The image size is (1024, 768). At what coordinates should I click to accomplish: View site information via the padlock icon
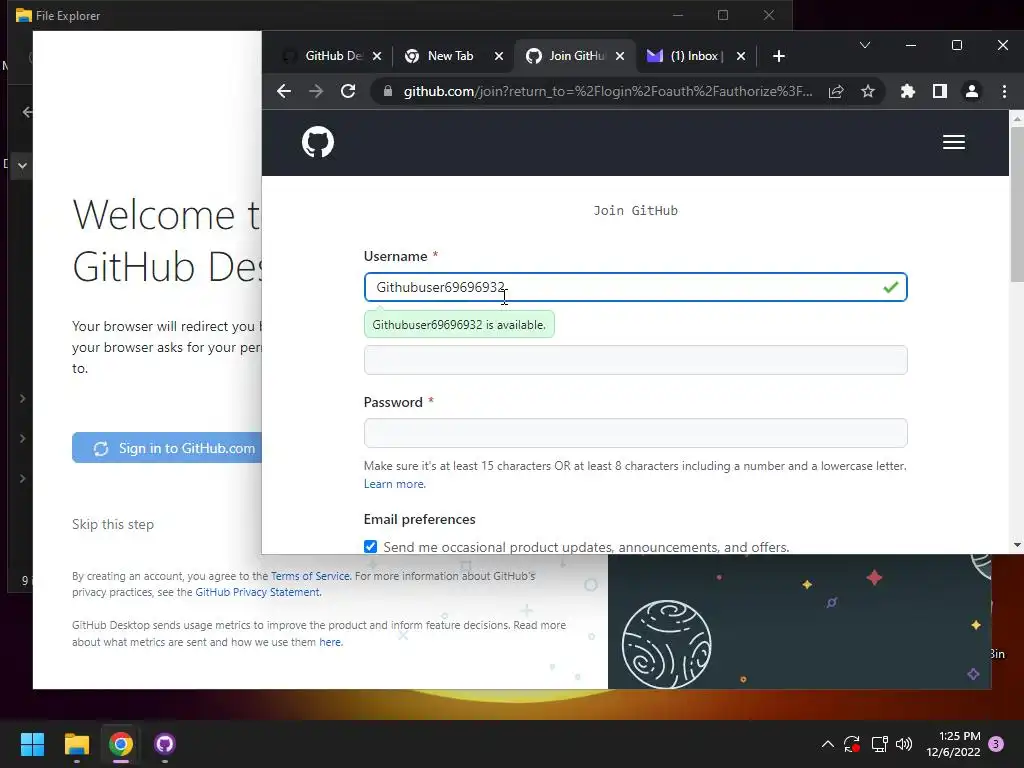pyautogui.click(x=388, y=91)
